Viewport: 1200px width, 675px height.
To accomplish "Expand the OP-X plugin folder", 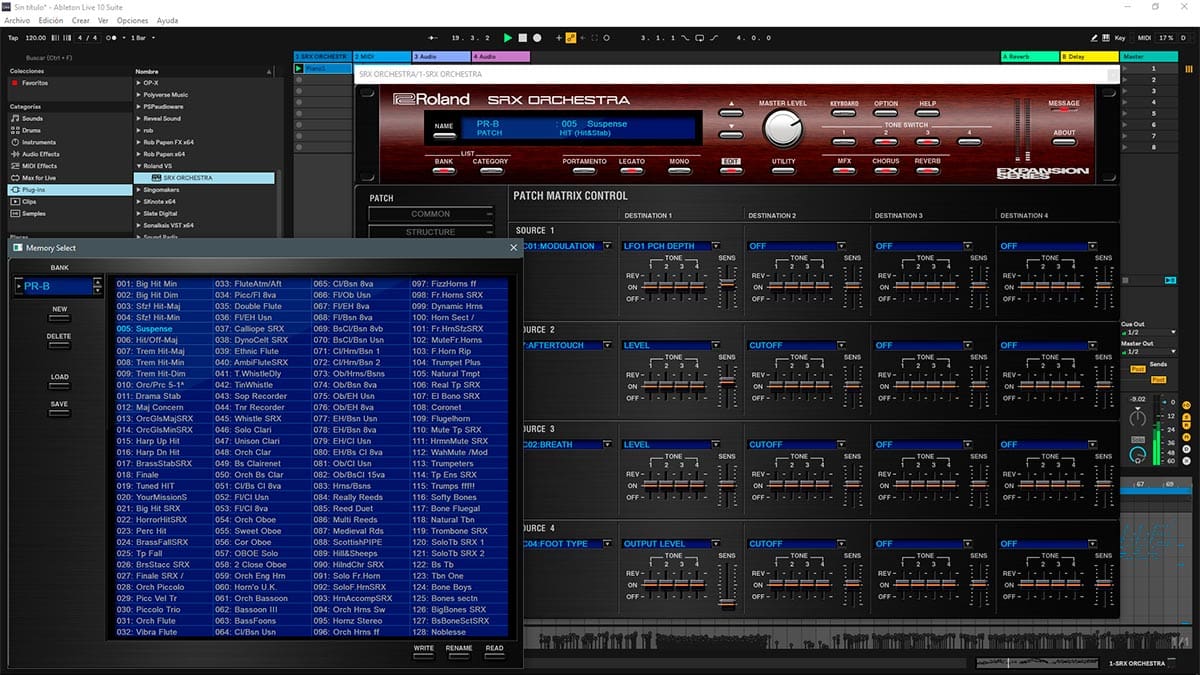I will (x=138, y=83).
